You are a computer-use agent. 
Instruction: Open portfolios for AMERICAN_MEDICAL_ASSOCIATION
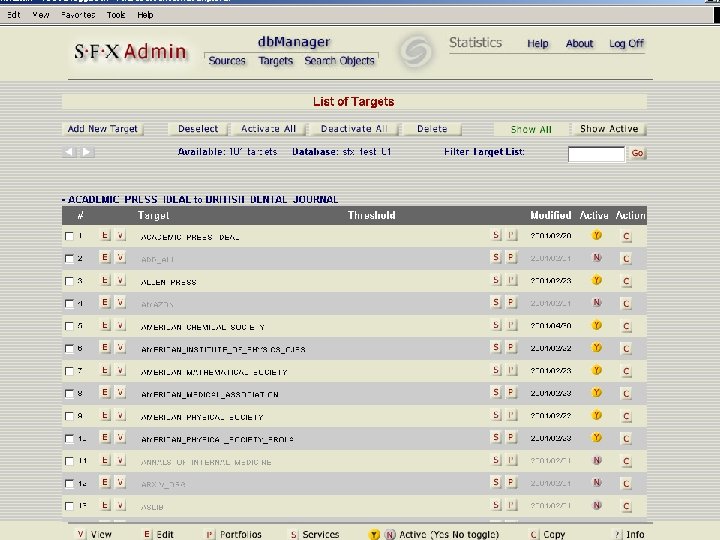click(x=511, y=393)
